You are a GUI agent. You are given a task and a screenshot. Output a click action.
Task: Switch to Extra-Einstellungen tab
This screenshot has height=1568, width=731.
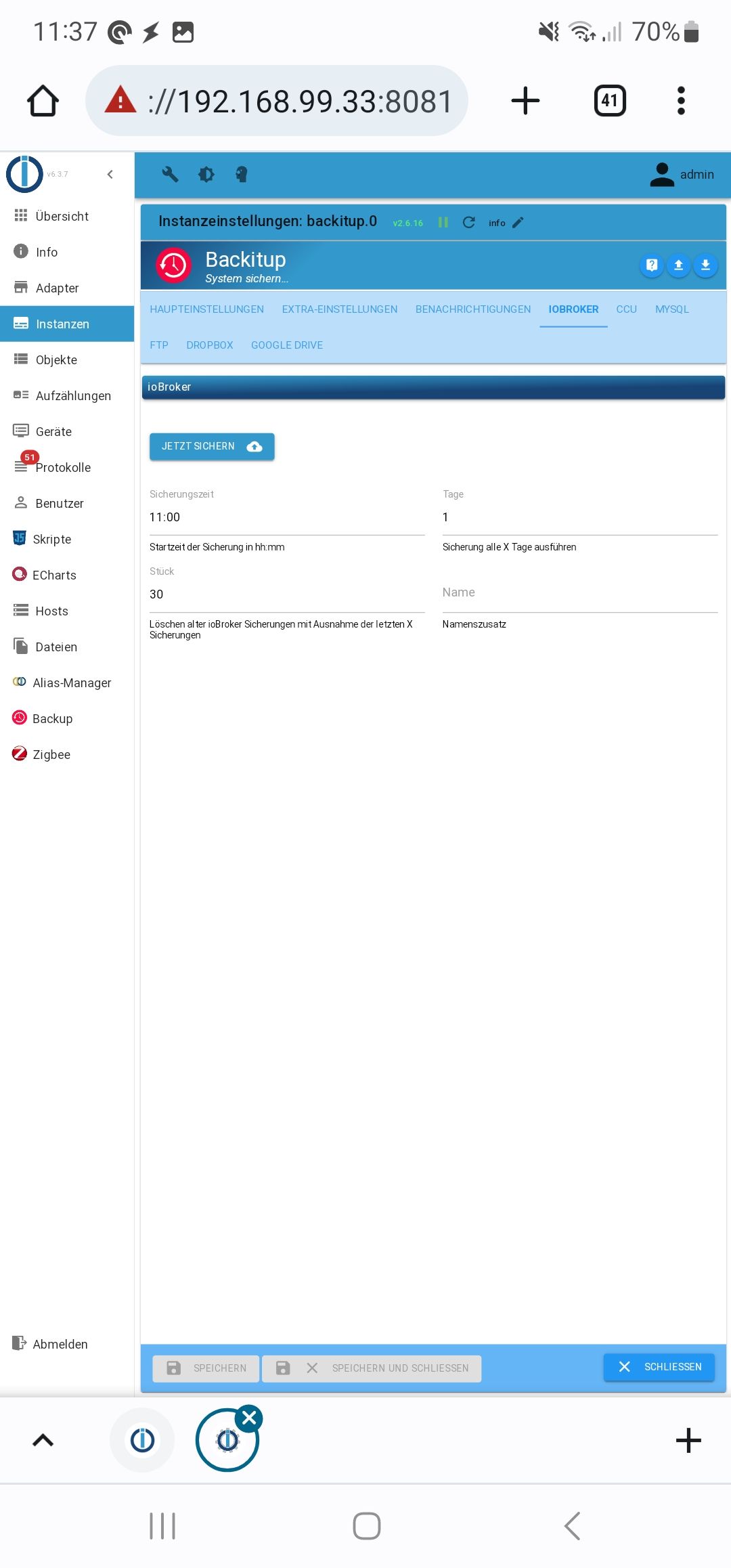(x=340, y=309)
